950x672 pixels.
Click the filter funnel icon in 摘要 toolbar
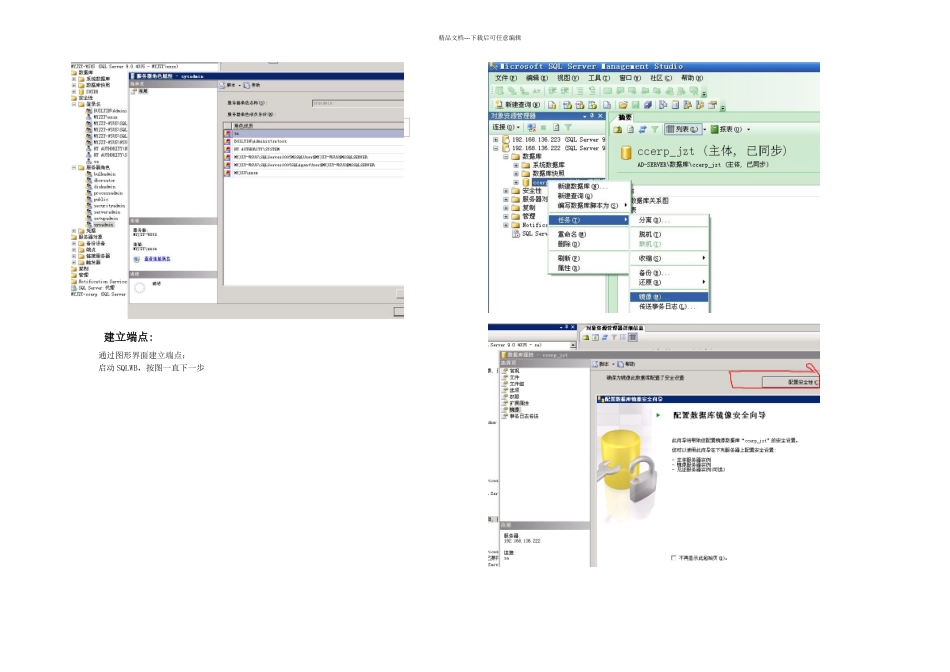(654, 129)
